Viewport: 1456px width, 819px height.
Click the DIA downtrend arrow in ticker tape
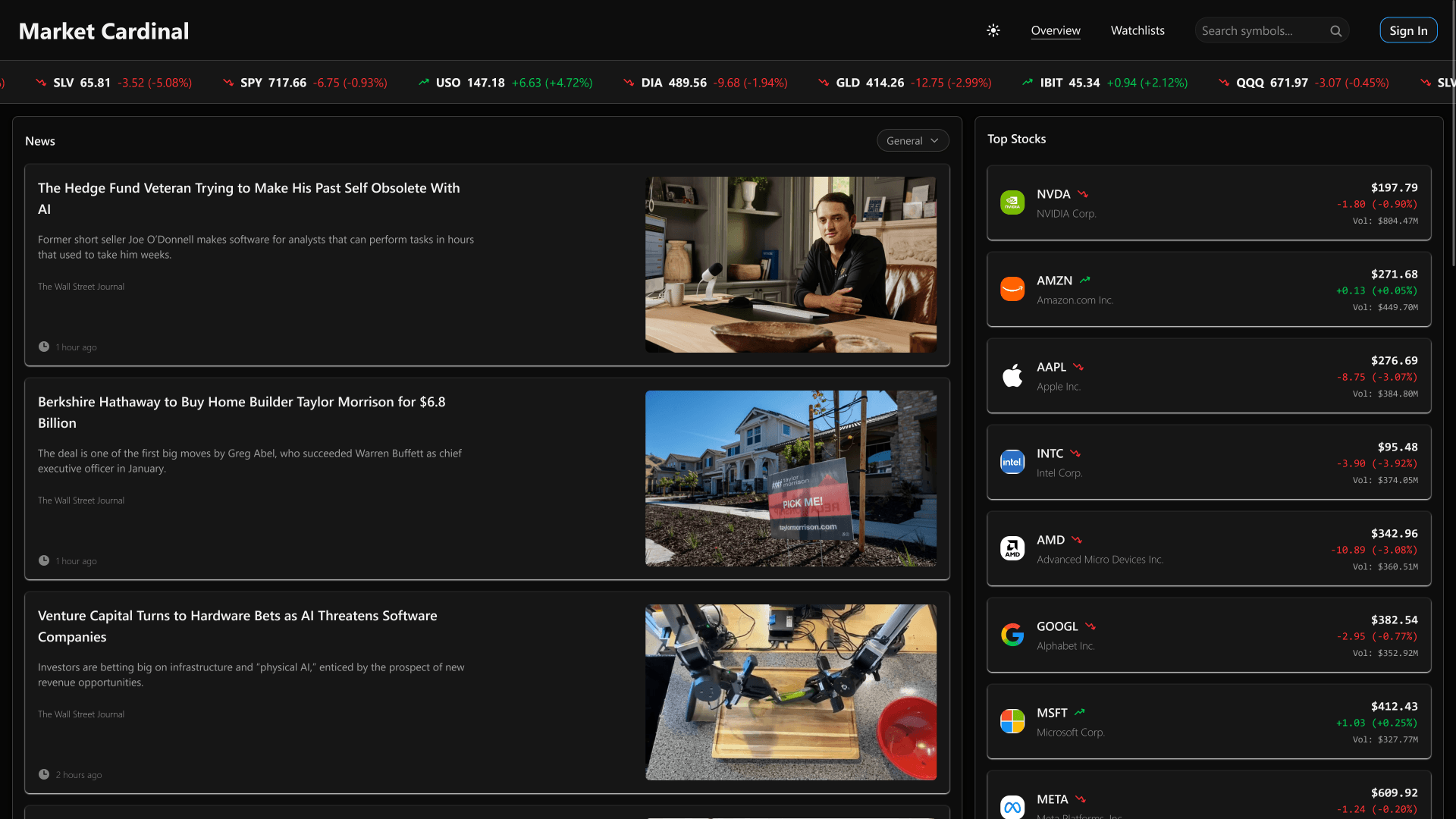629,83
